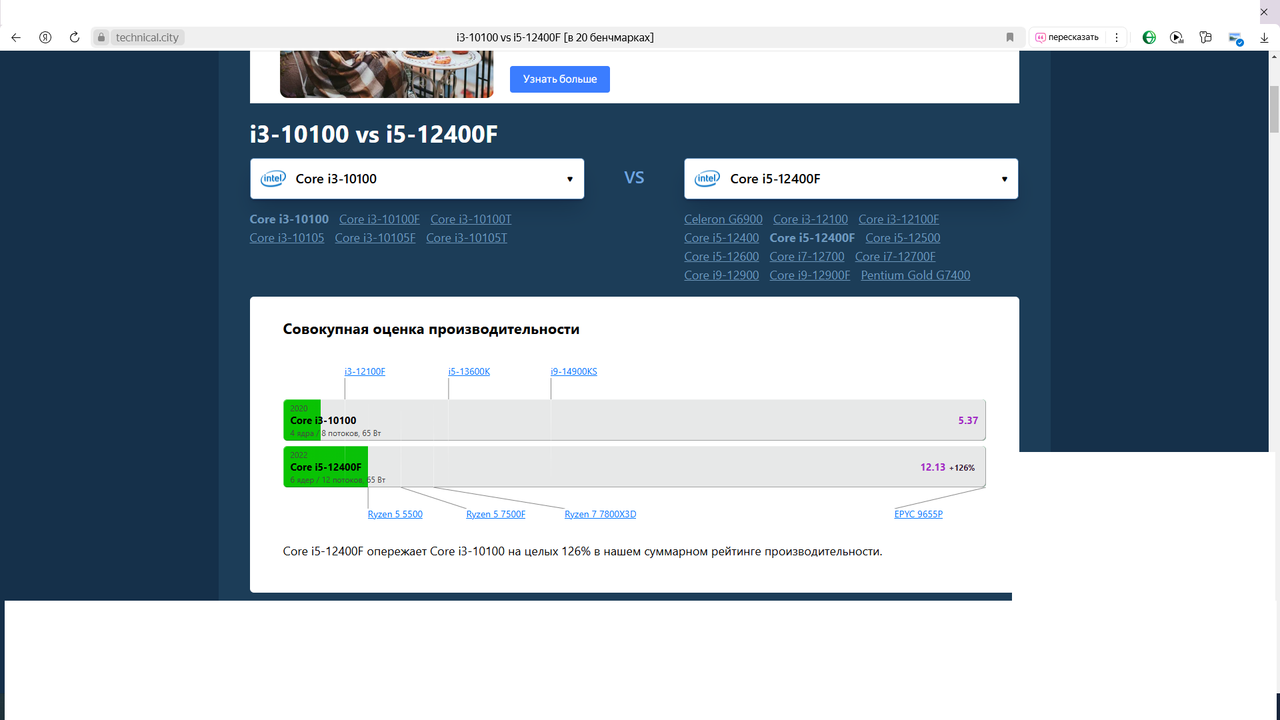The width and height of the screenshot is (1280, 720).
Task: Open the Core i3-10100 processor dropdown
Action: click(417, 179)
